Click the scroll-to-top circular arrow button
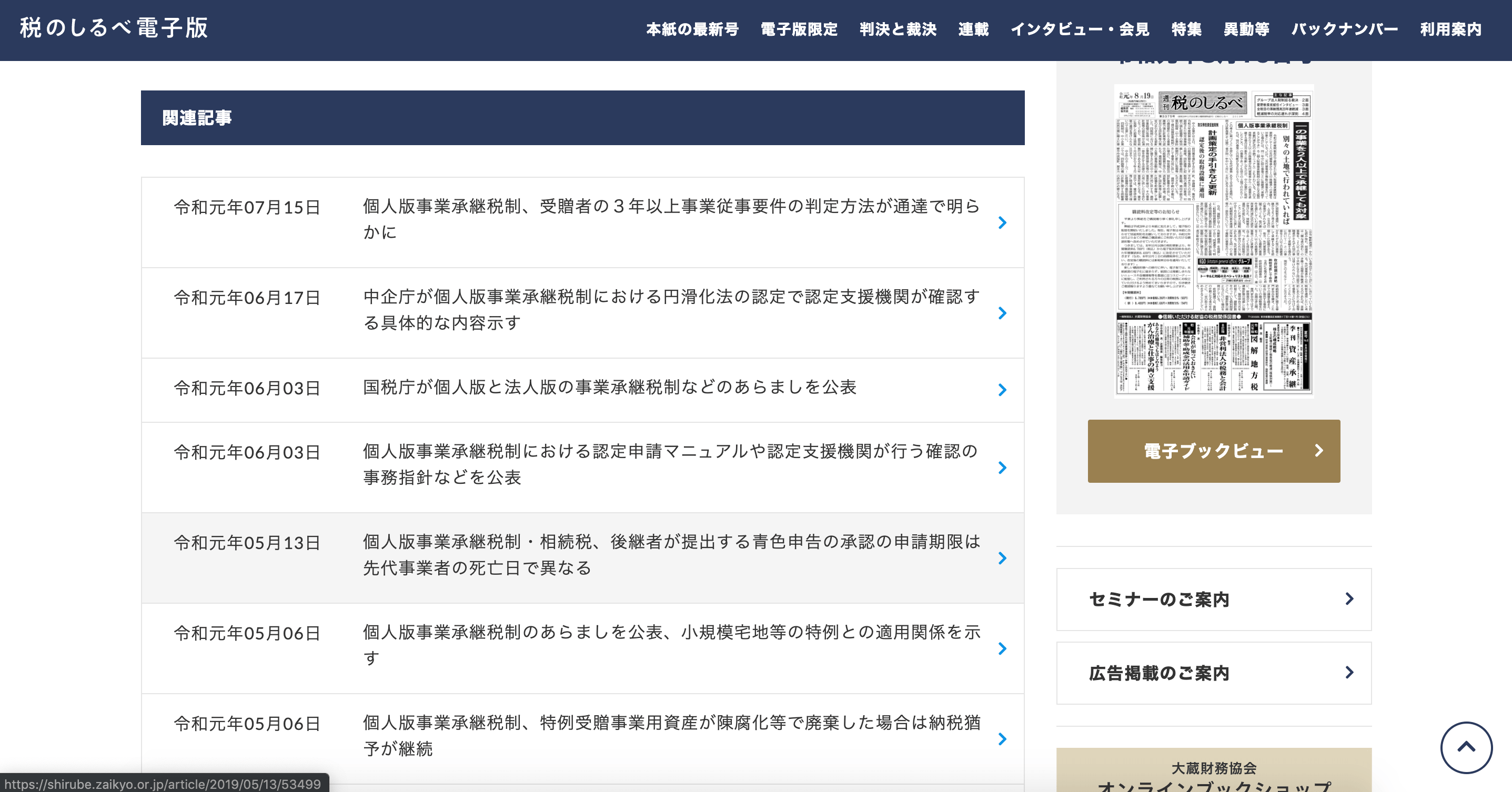 click(x=1466, y=747)
